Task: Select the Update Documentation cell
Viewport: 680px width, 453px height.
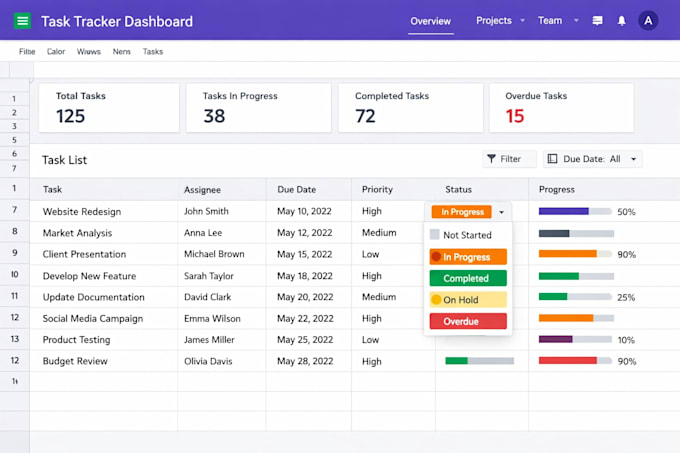Action: 104,297
